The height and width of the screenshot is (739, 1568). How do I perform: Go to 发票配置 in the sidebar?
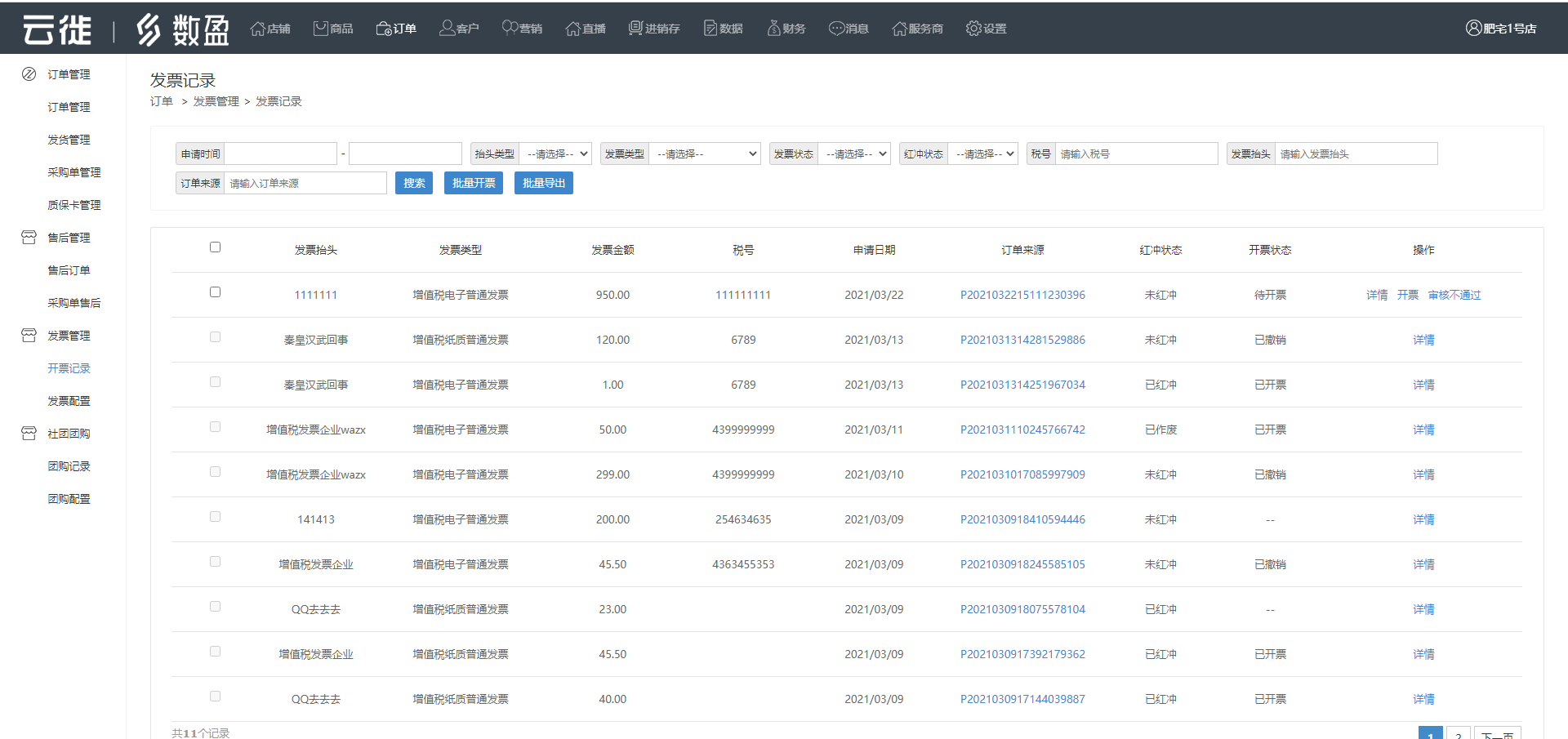tap(69, 401)
